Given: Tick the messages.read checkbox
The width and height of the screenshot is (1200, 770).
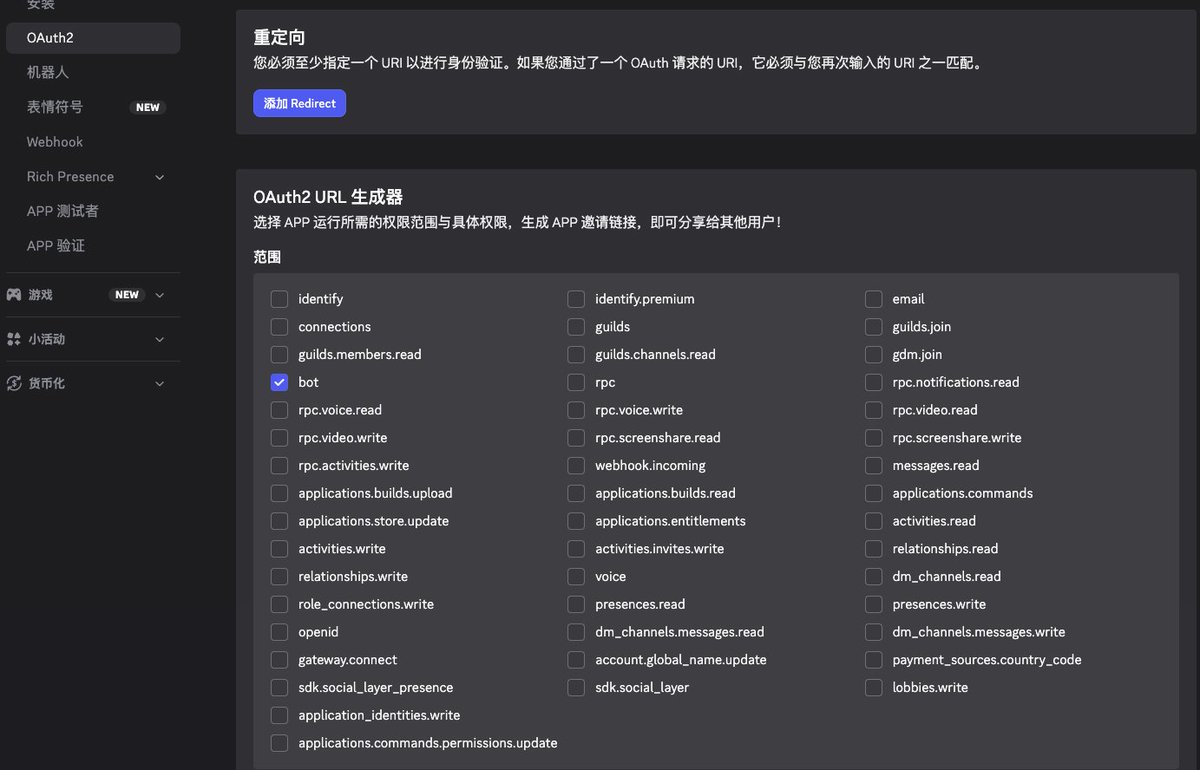Looking at the screenshot, I should [874, 465].
